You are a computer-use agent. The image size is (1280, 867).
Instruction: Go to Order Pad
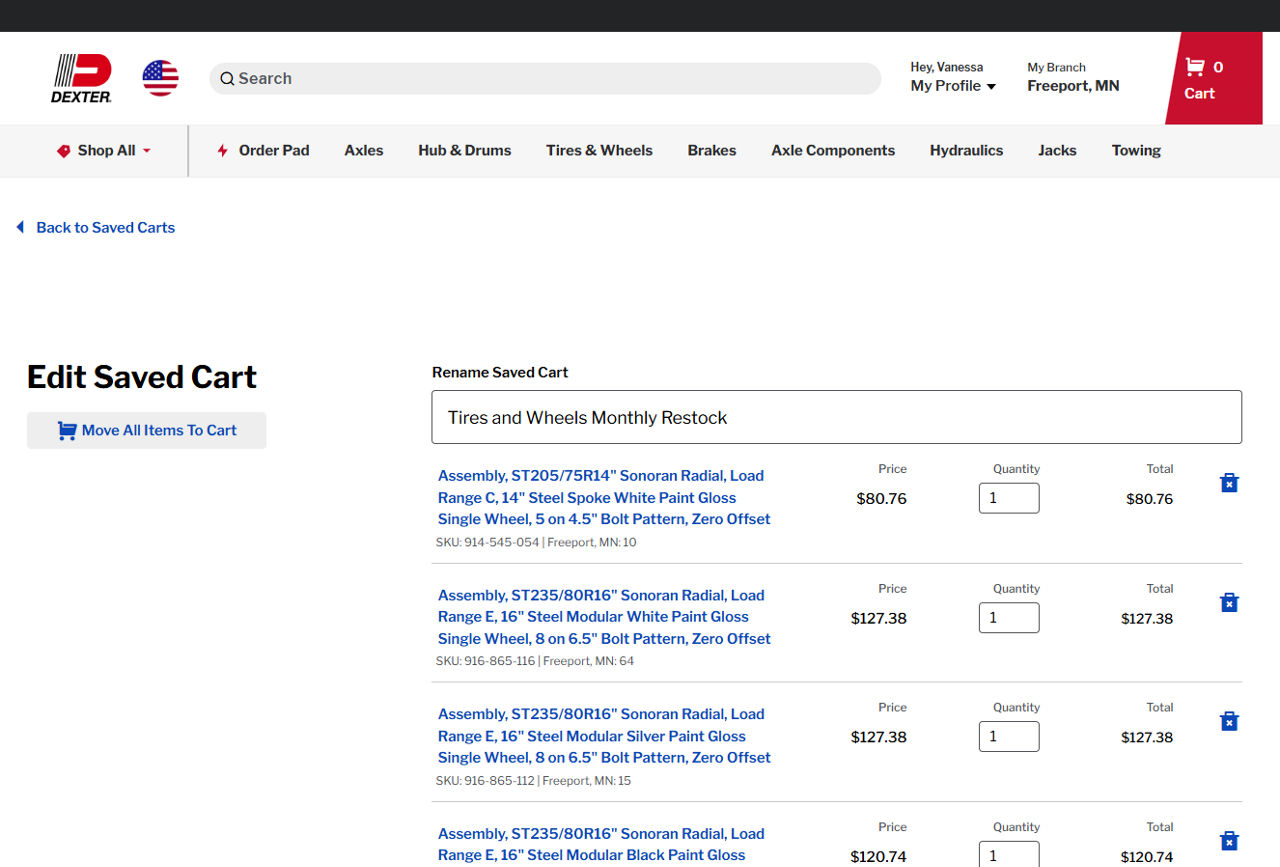274,150
